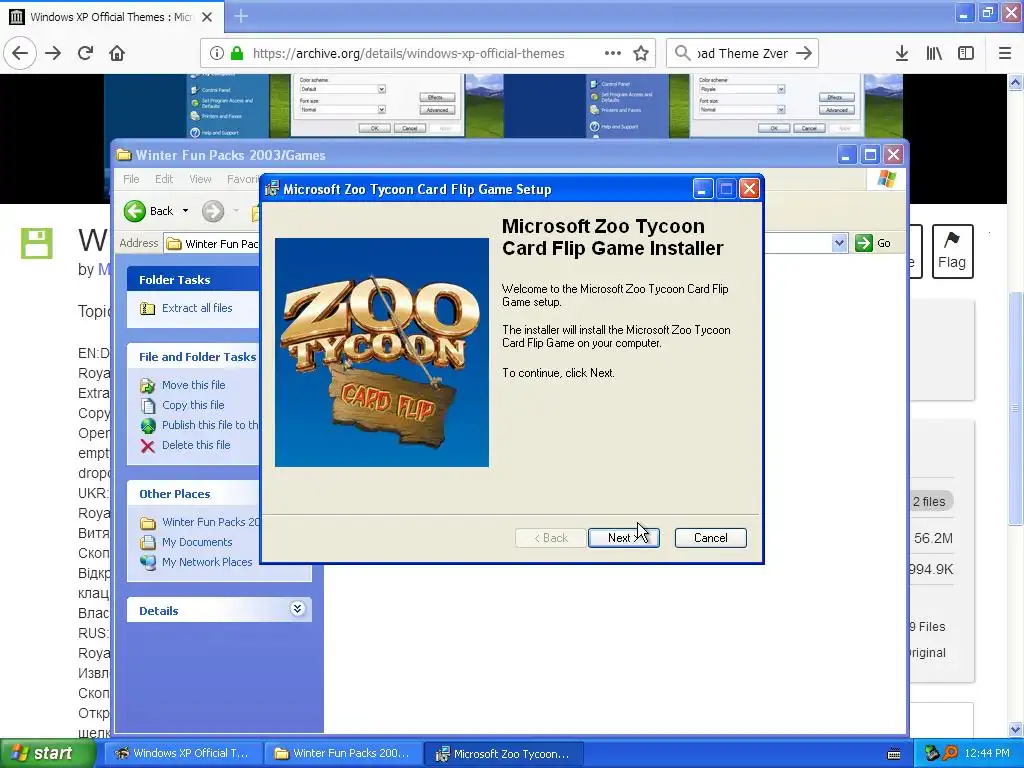This screenshot has height=768, width=1024.
Task: Open the File menu in Explorer
Action: coord(131,179)
